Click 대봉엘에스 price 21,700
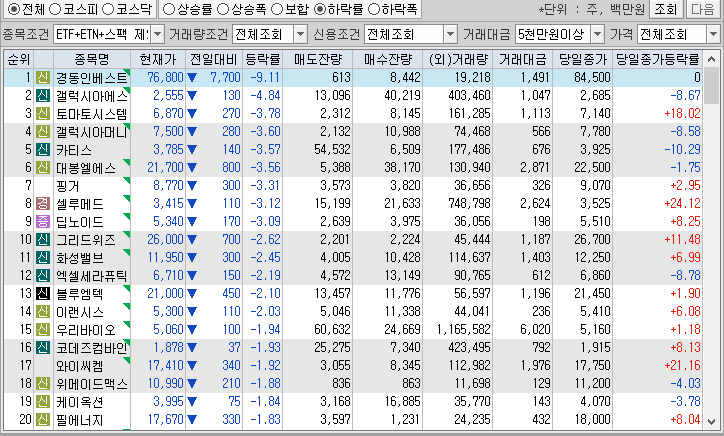Viewport: 724px width, 436px height. click(165, 168)
